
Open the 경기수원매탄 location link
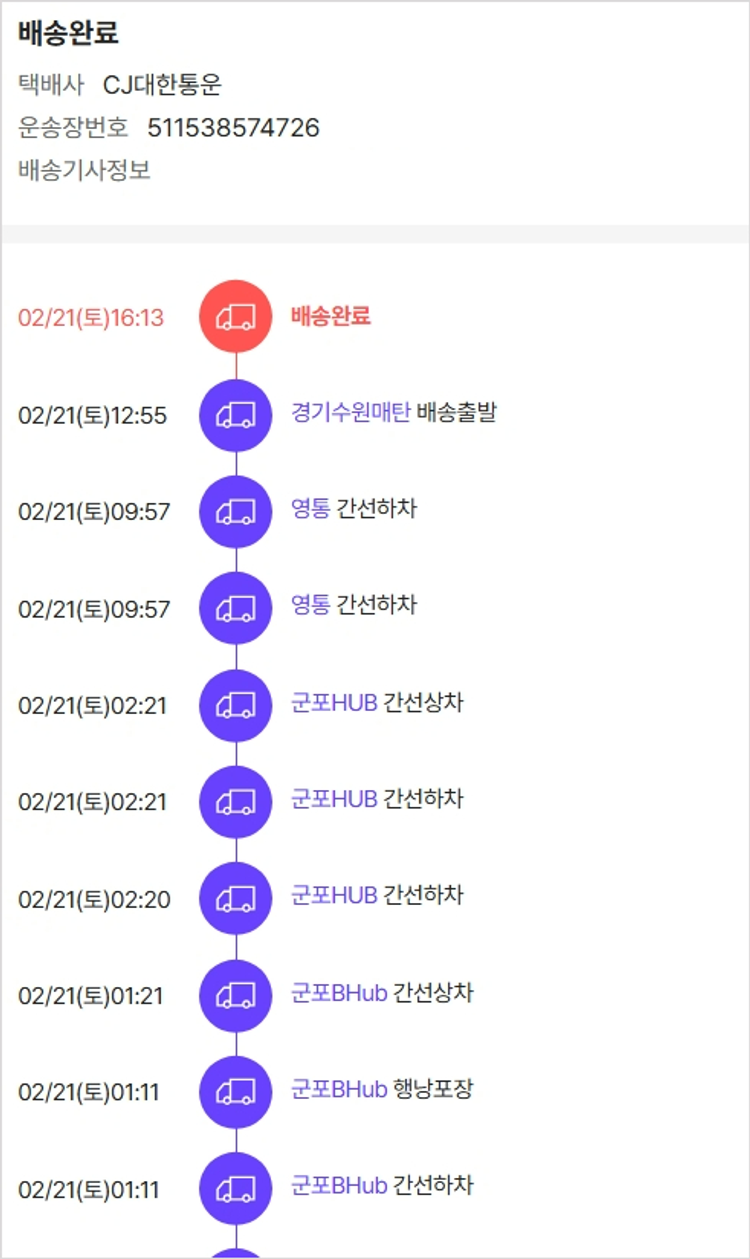pyautogui.click(x=350, y=412)
